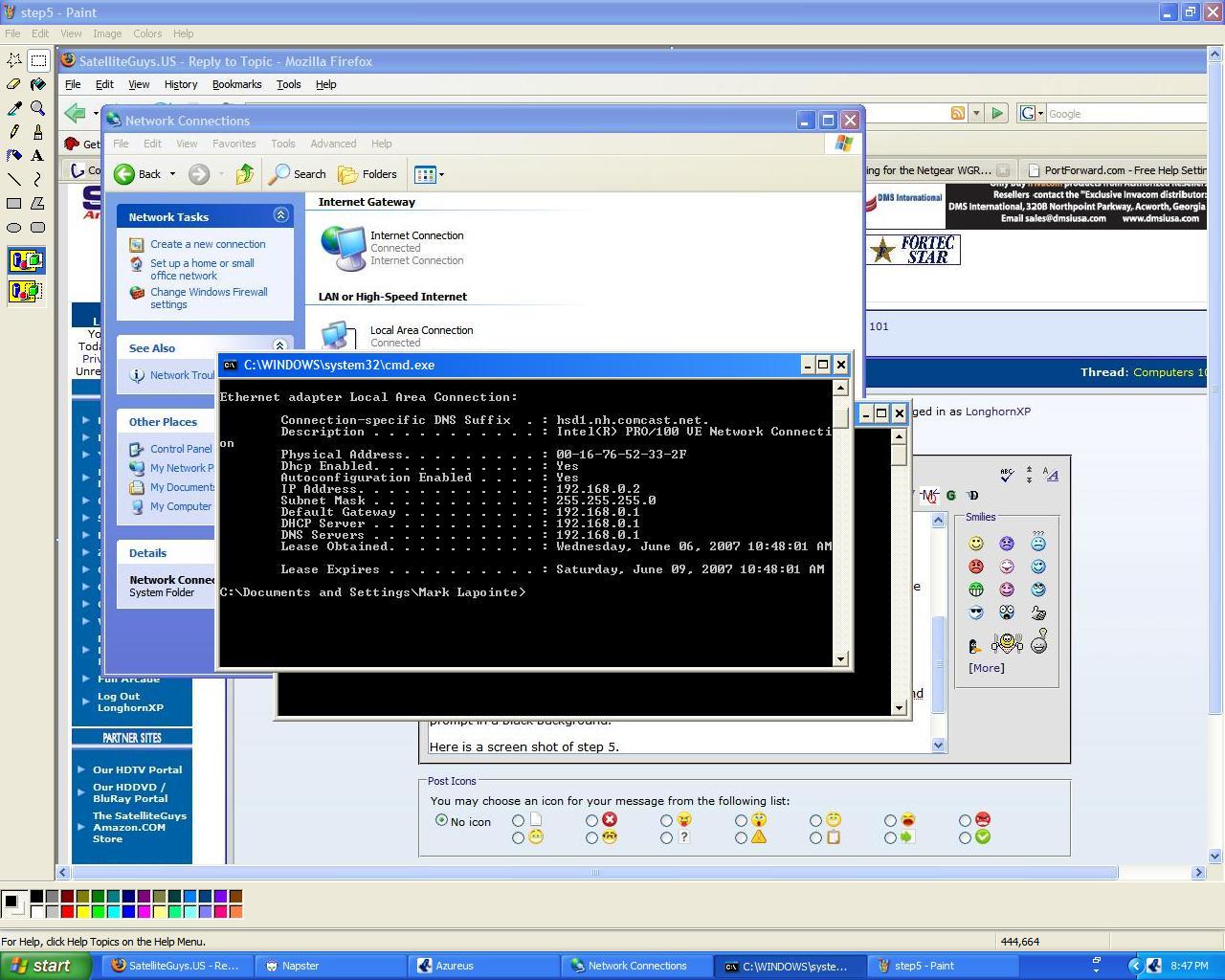The height and width of the screenshot is (980, 1225).
Task: Select the clipboard post icon radio button
Action: click(815, 837)
